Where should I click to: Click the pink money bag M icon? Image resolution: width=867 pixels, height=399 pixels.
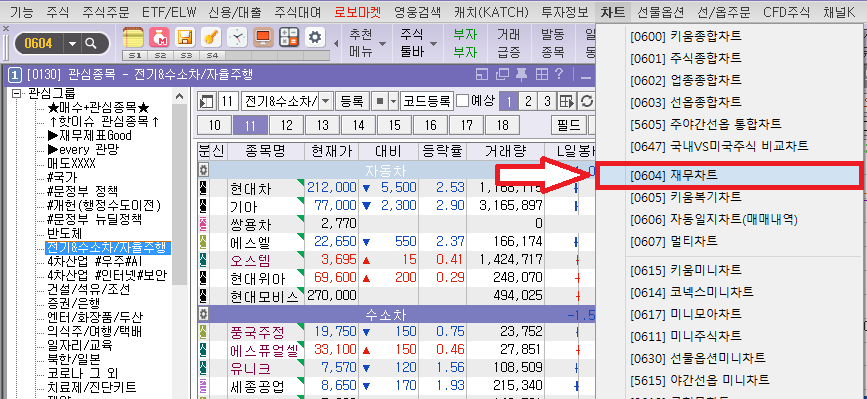point(159,38)
